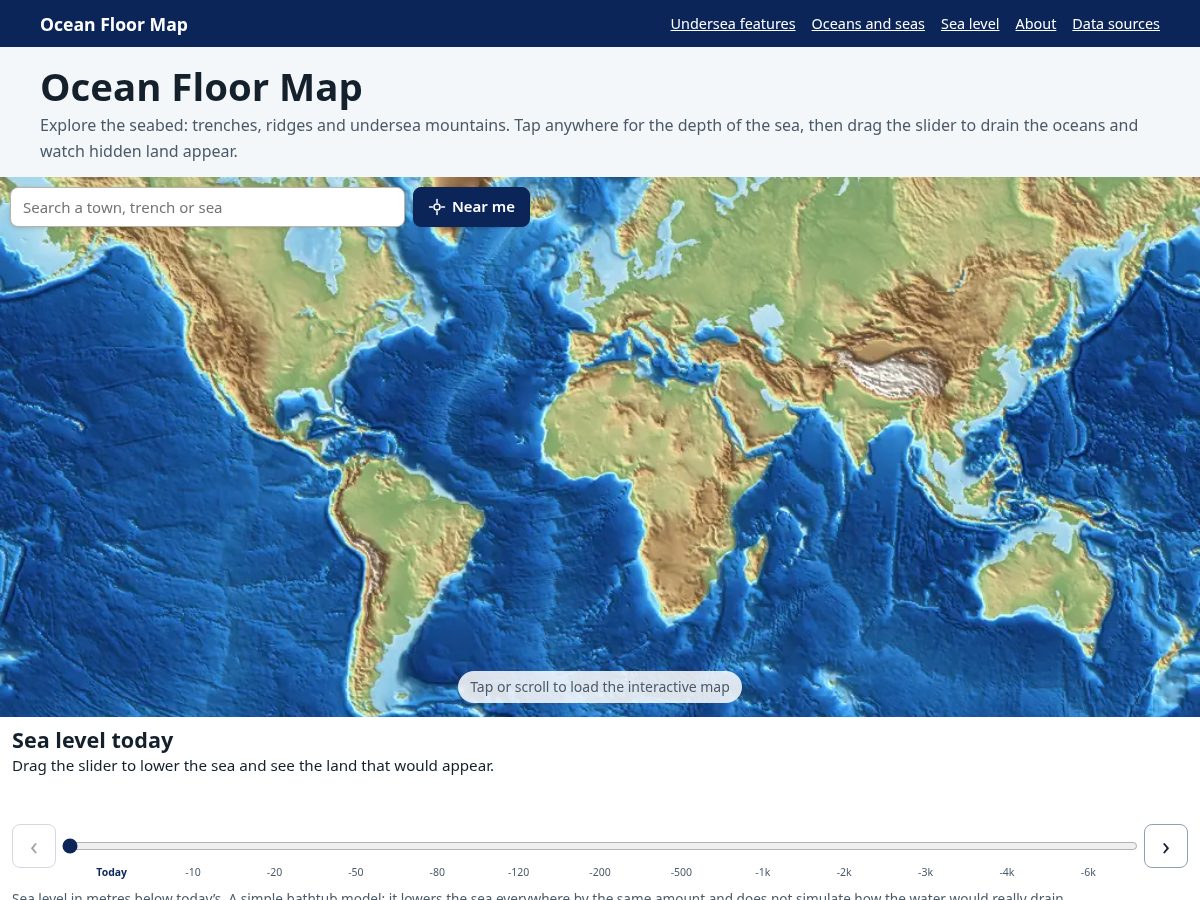
Task: Select the -20 tick label
Action: [x=275, y=872]
